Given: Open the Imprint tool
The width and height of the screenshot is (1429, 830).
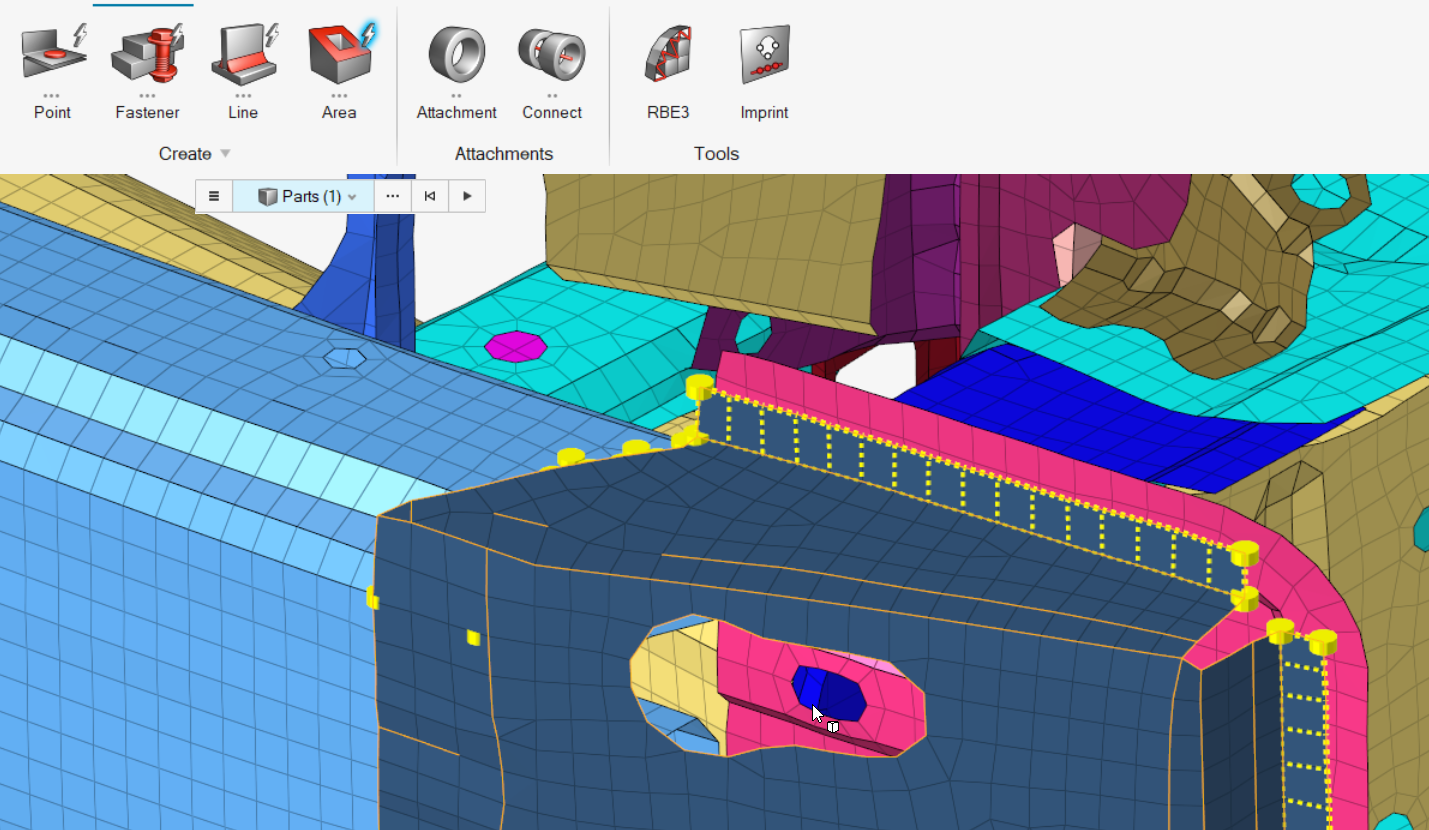Looking at the screenshot, I should point(764,56).
